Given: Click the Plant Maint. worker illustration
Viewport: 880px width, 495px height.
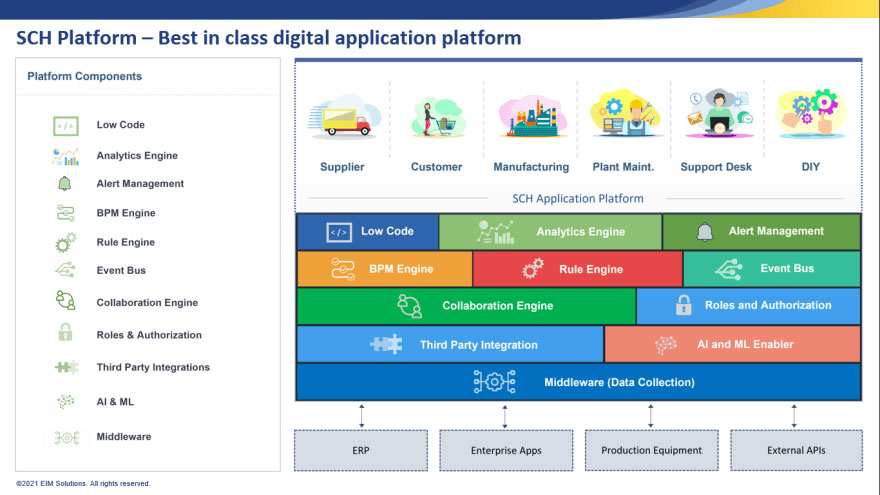Looking at the screenshot, I should point(625,115).
